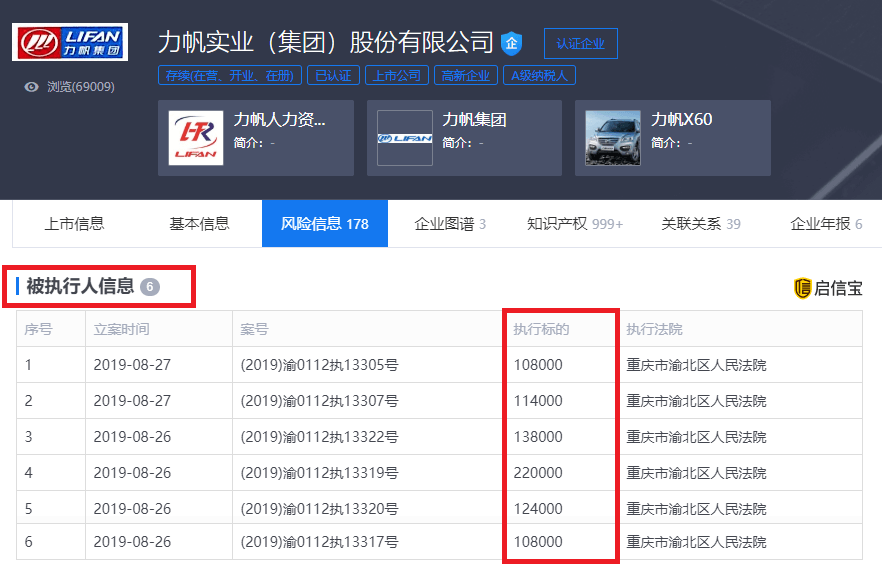
Task: Switch to the 上市信息 tab
Action: (75, 224)
